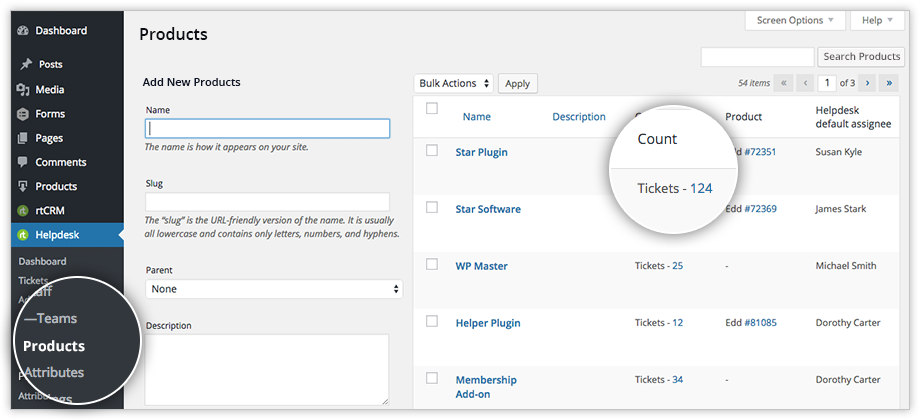Open the Pages menu item
This screenshot has height=420, width=920.
(x=49, y=138)
